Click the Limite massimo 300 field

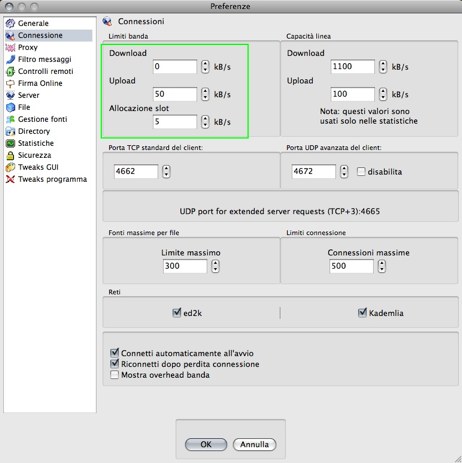(185, 266)
